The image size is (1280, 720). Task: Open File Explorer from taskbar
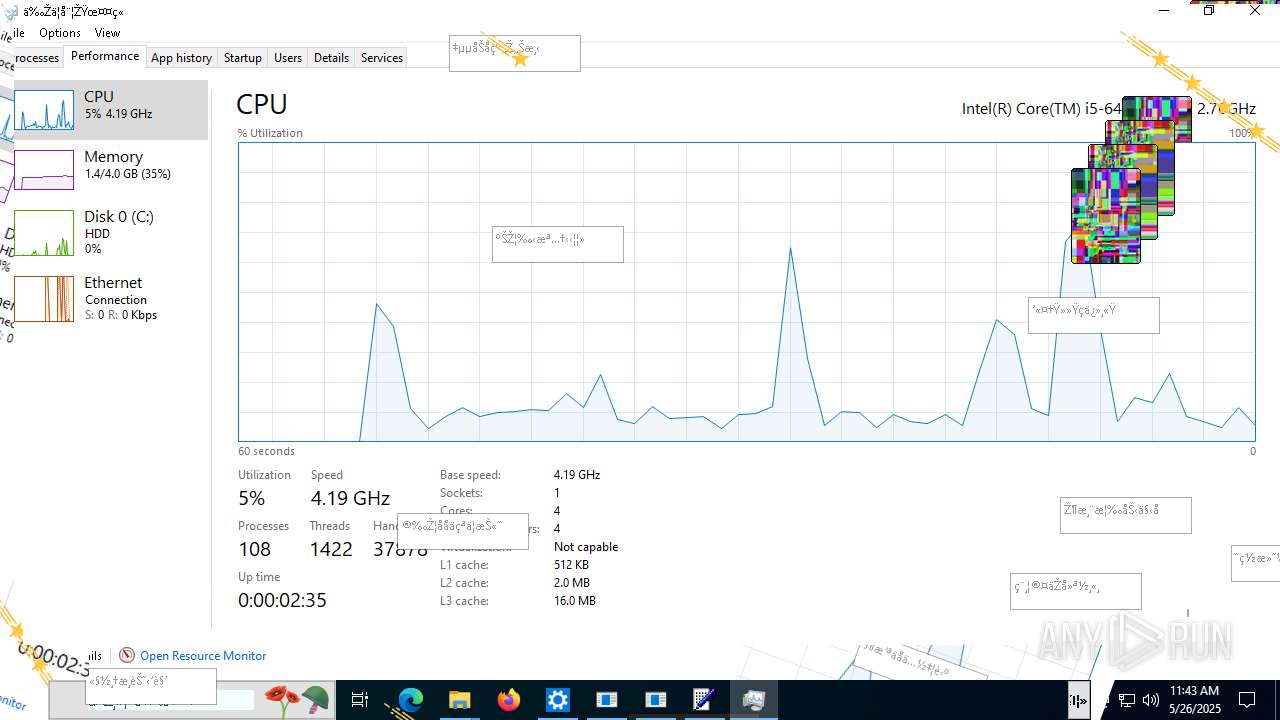pos(459,700)
